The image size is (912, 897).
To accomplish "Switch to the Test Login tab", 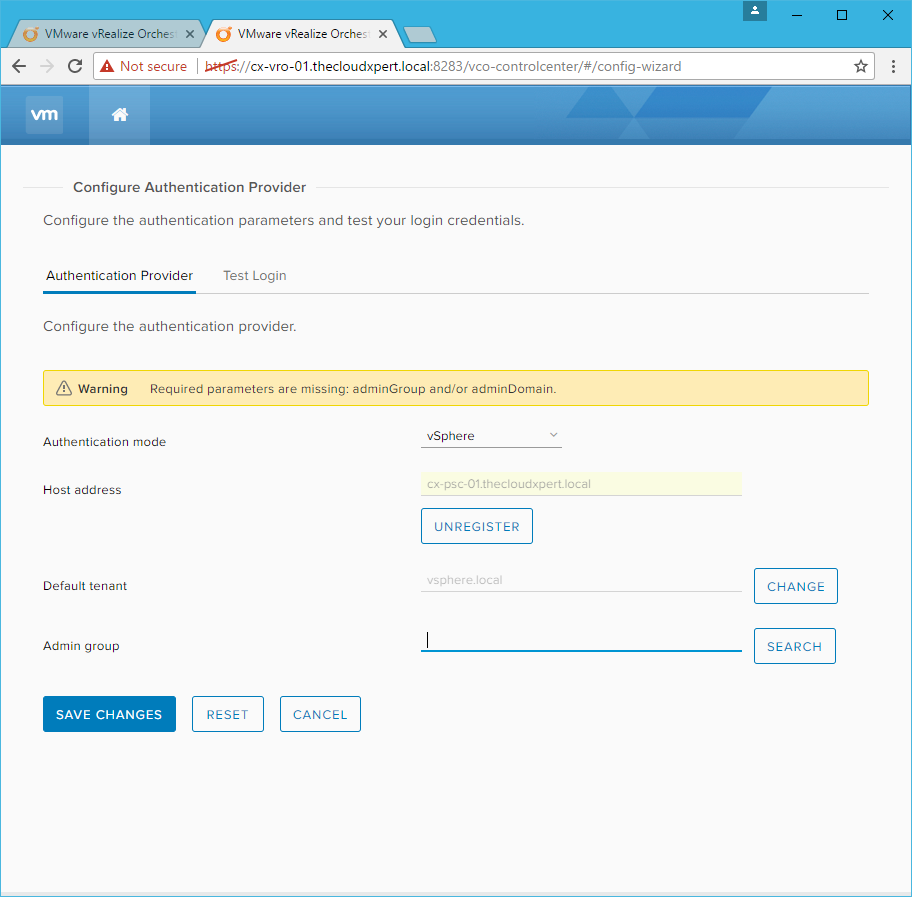I will [254, 276].
